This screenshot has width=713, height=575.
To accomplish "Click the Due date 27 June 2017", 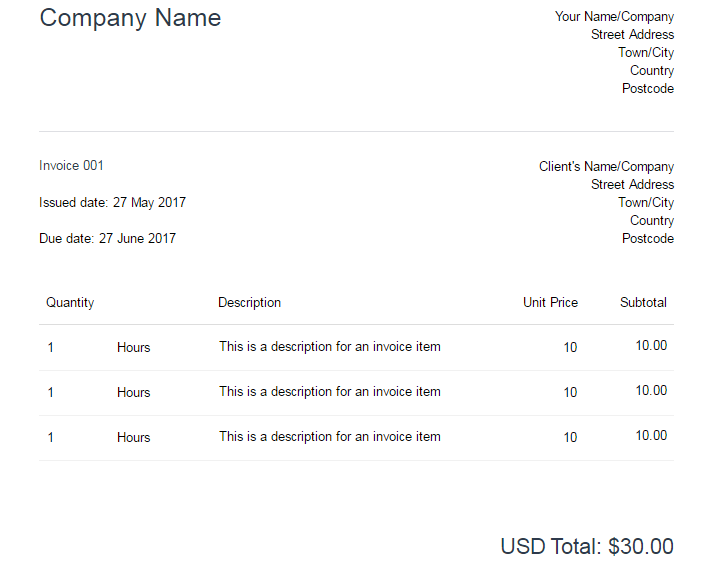I will [107, 239].
